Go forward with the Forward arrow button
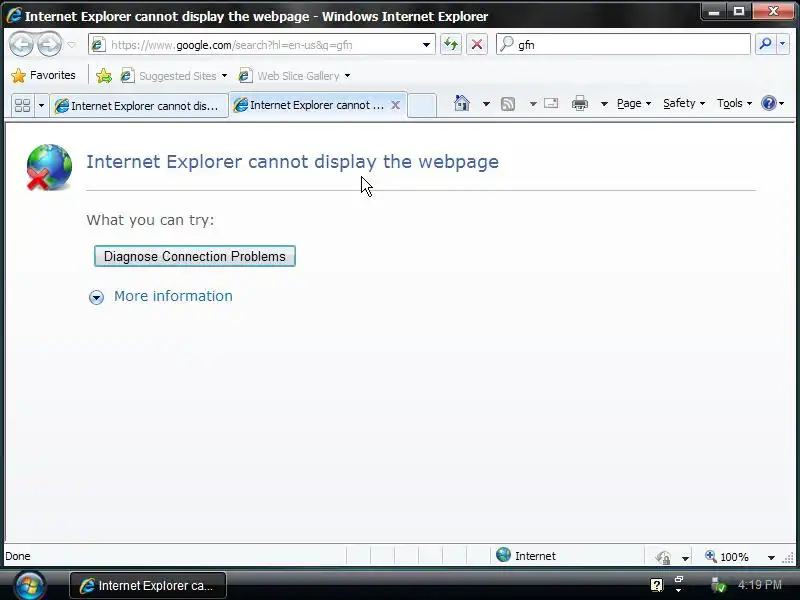Screen dimensions: 800x600 [49, 45]
